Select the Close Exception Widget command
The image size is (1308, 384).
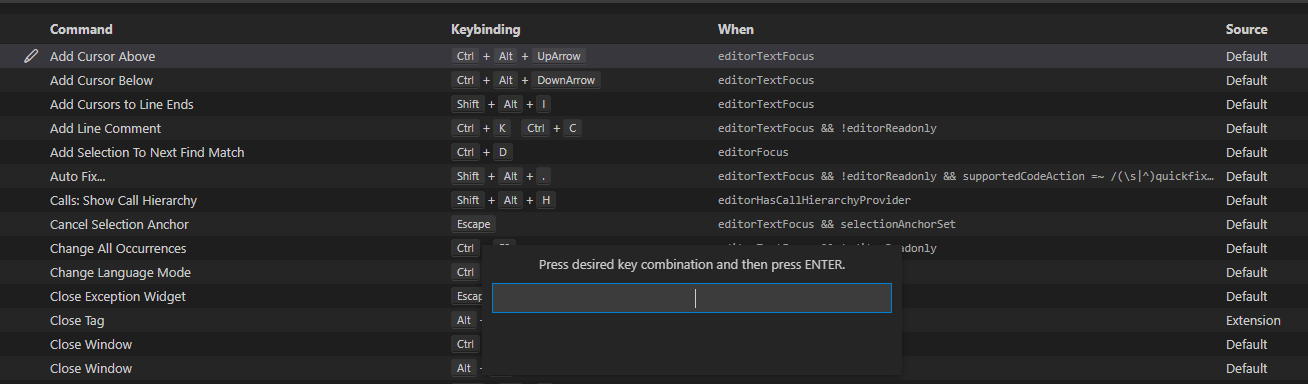pos(118,296)
